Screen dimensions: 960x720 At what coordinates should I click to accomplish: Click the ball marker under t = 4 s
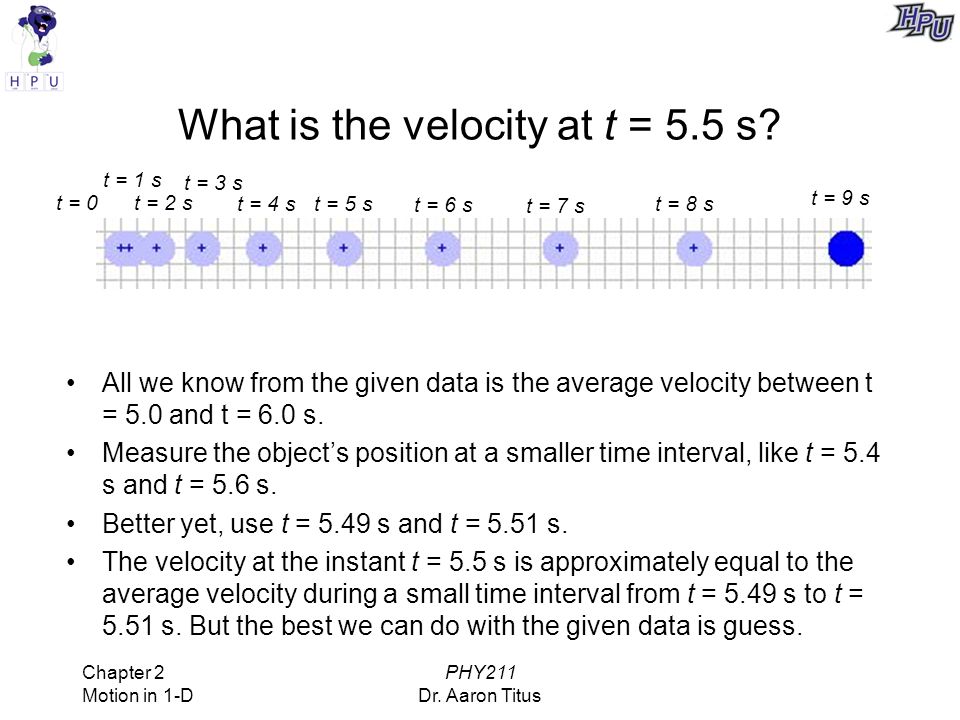(264, 249)
